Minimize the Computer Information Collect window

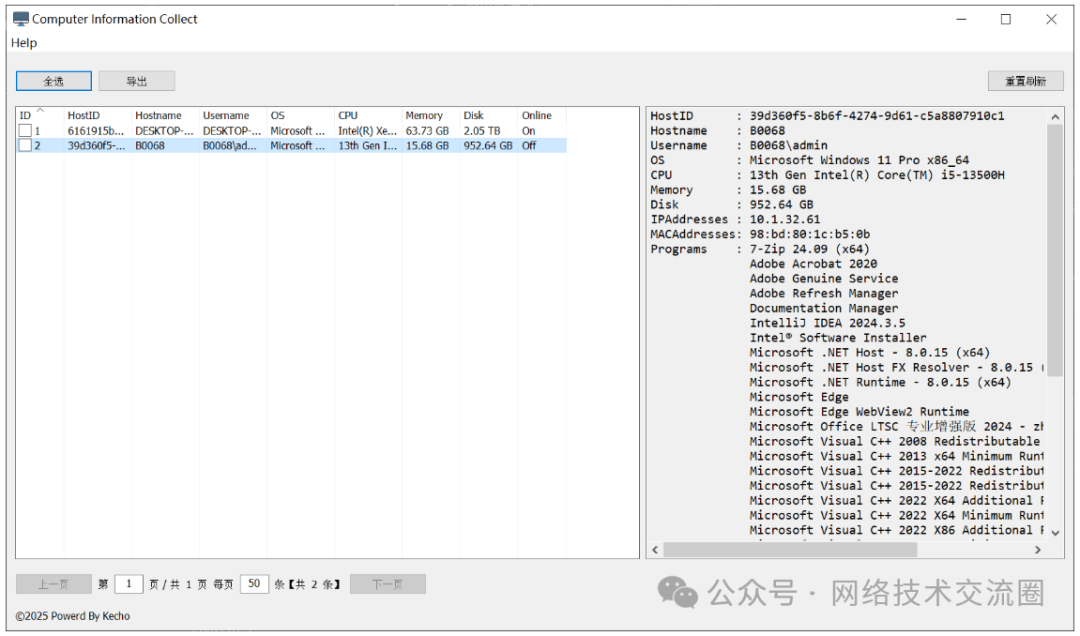pos(961,19)
